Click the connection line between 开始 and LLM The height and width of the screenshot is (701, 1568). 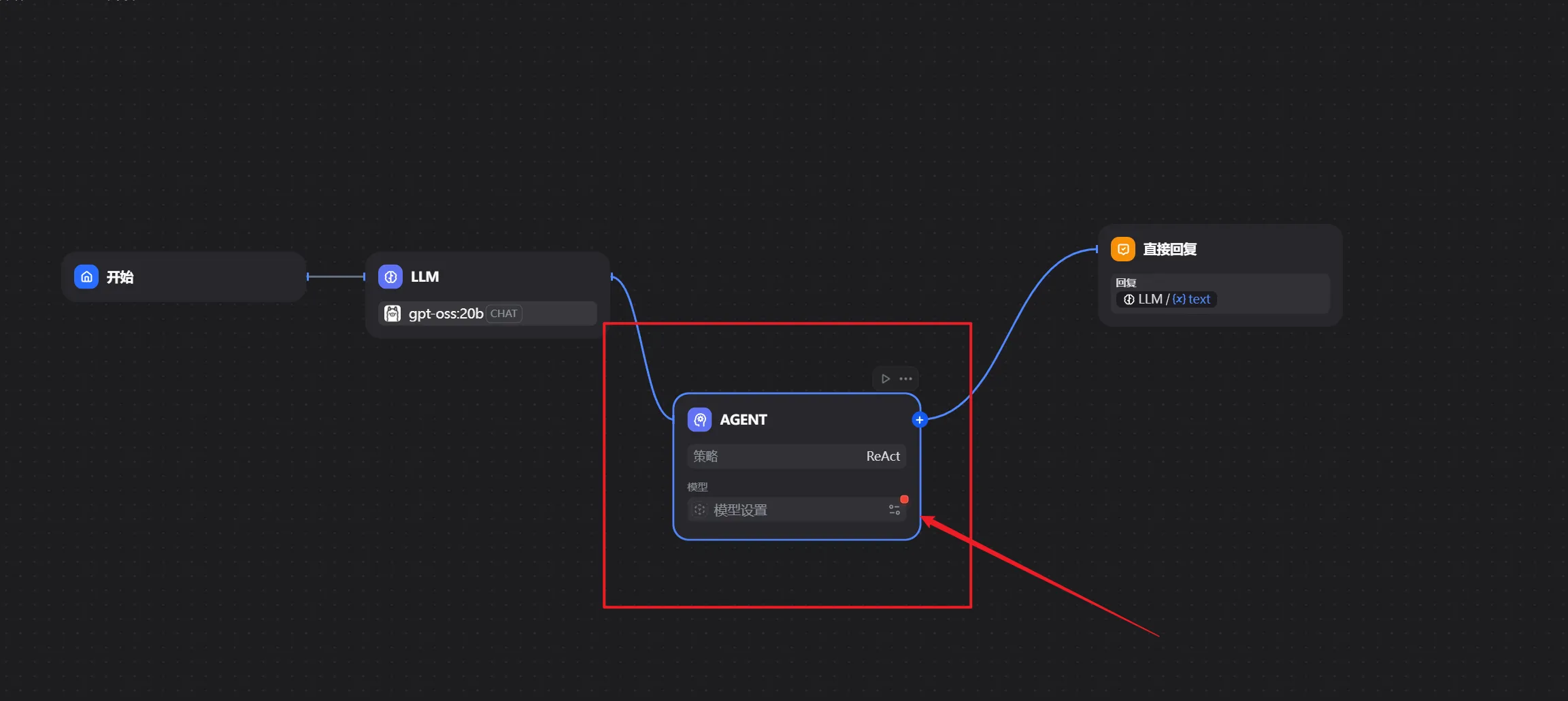click(x=336, y=276)
